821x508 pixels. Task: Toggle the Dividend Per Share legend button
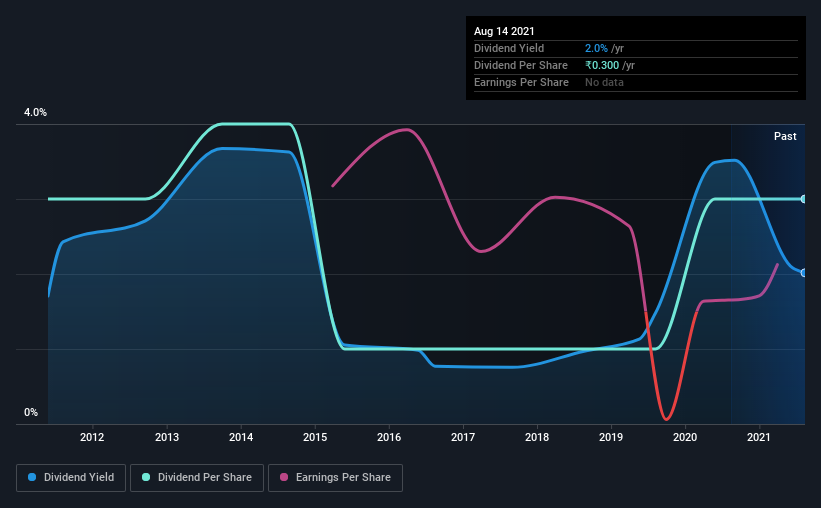[x=197, y=478]
